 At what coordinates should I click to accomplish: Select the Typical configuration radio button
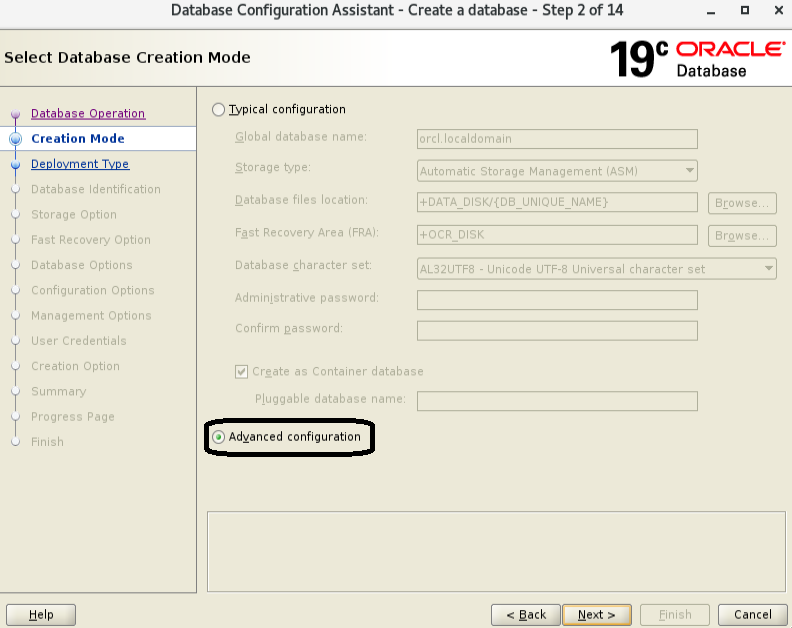218,110
